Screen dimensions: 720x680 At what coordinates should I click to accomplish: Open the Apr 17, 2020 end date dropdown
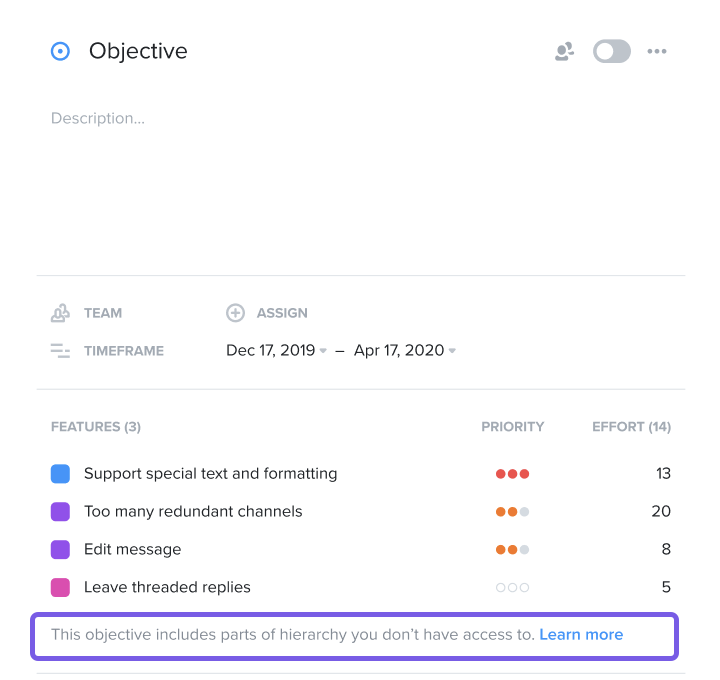click(405, 350)
